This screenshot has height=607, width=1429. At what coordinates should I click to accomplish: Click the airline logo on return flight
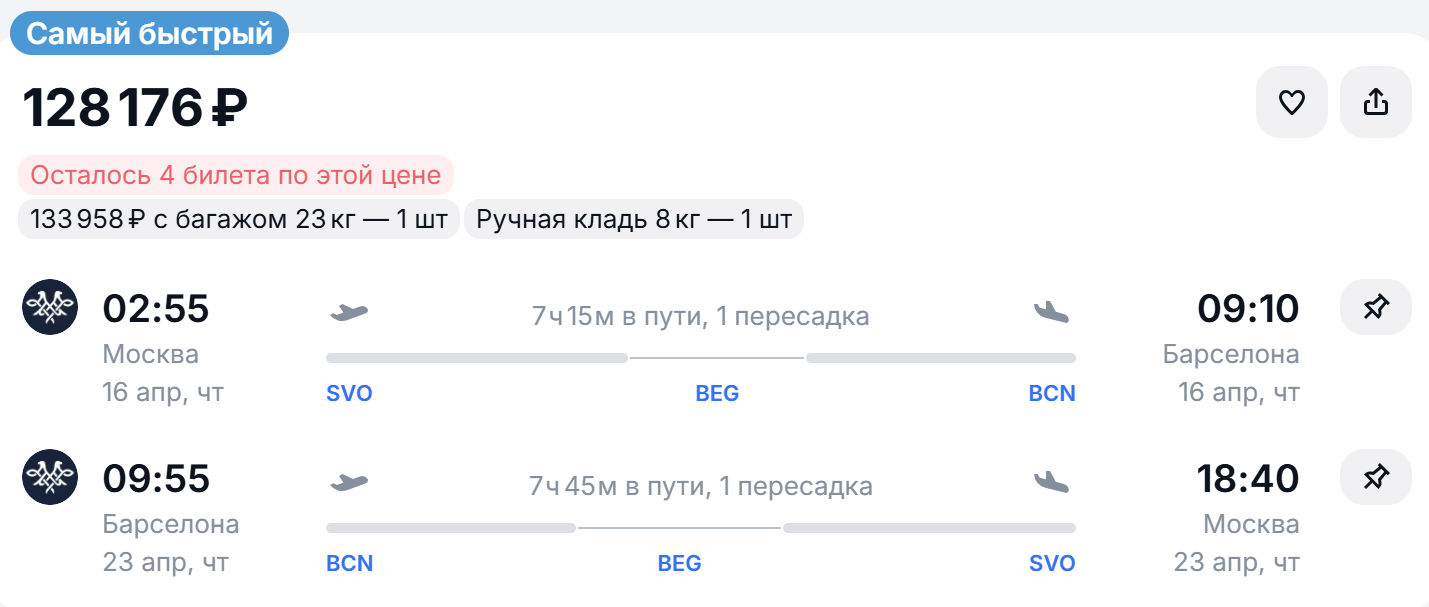tap(50, 478)
